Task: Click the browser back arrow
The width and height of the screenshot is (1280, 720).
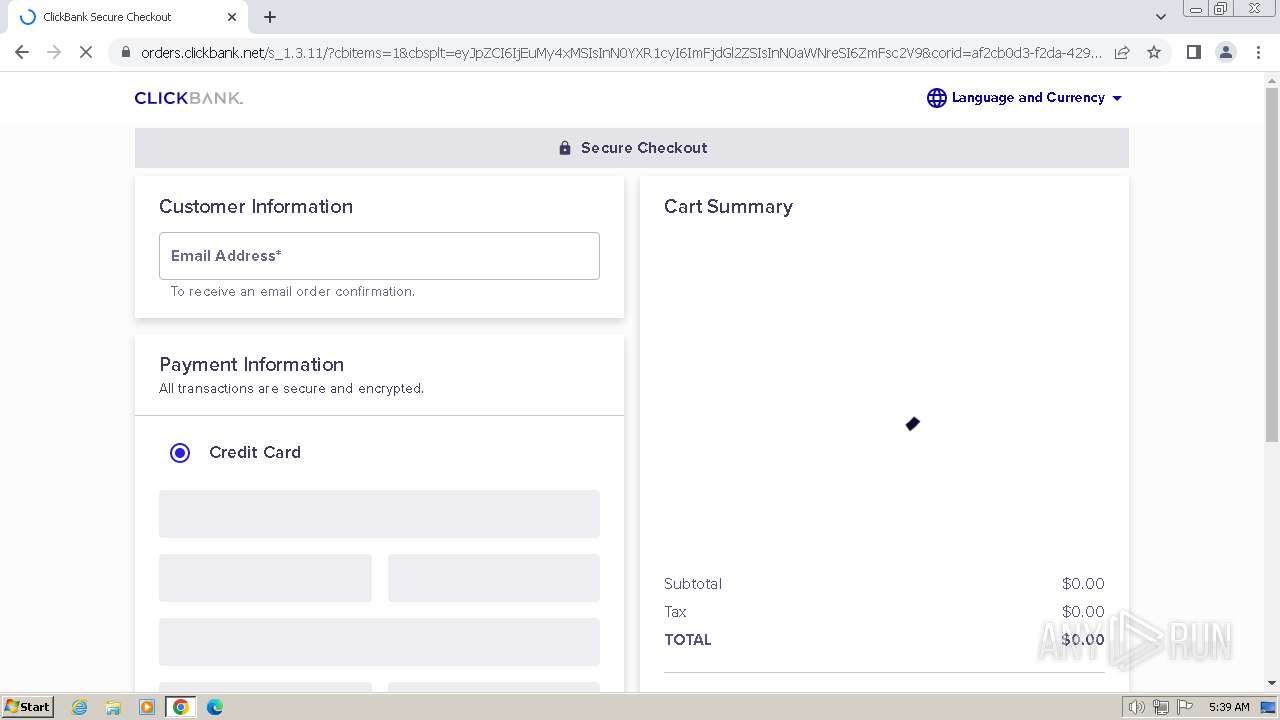Action: [x=22, y=52]
